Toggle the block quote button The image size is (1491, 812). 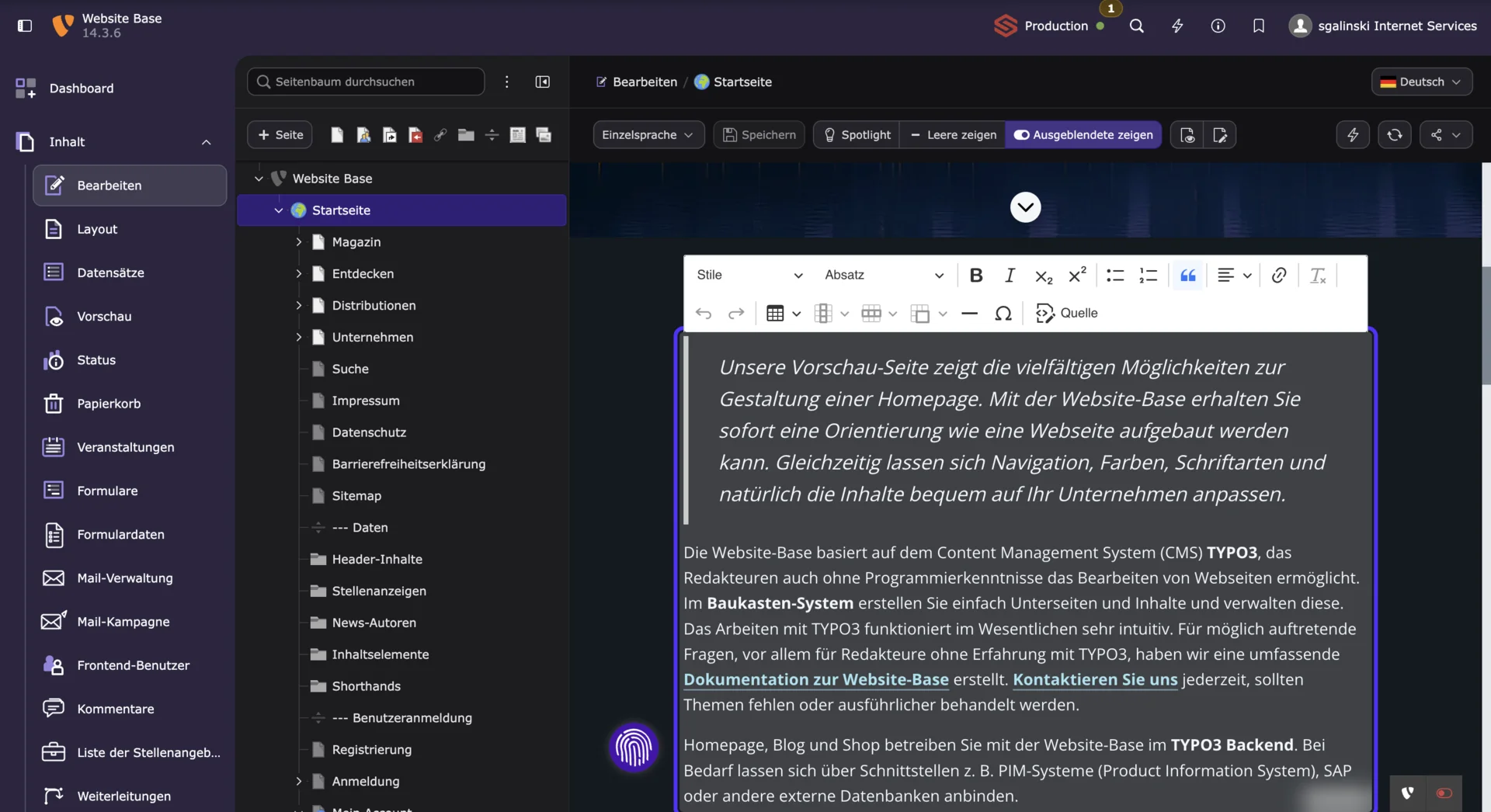point(1188,275)
